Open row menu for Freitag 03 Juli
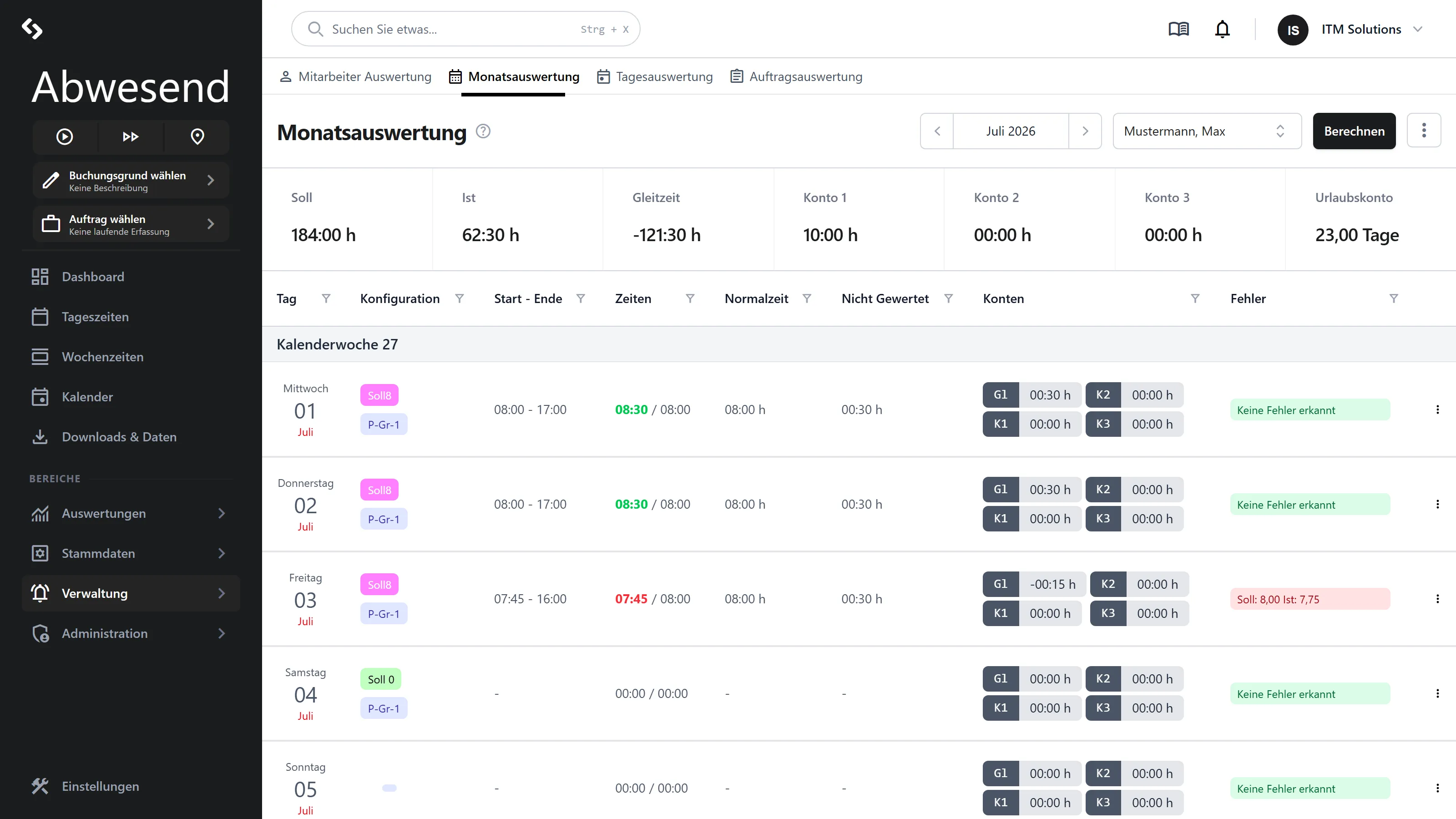1456x819 pixels. coord(1437,599)
